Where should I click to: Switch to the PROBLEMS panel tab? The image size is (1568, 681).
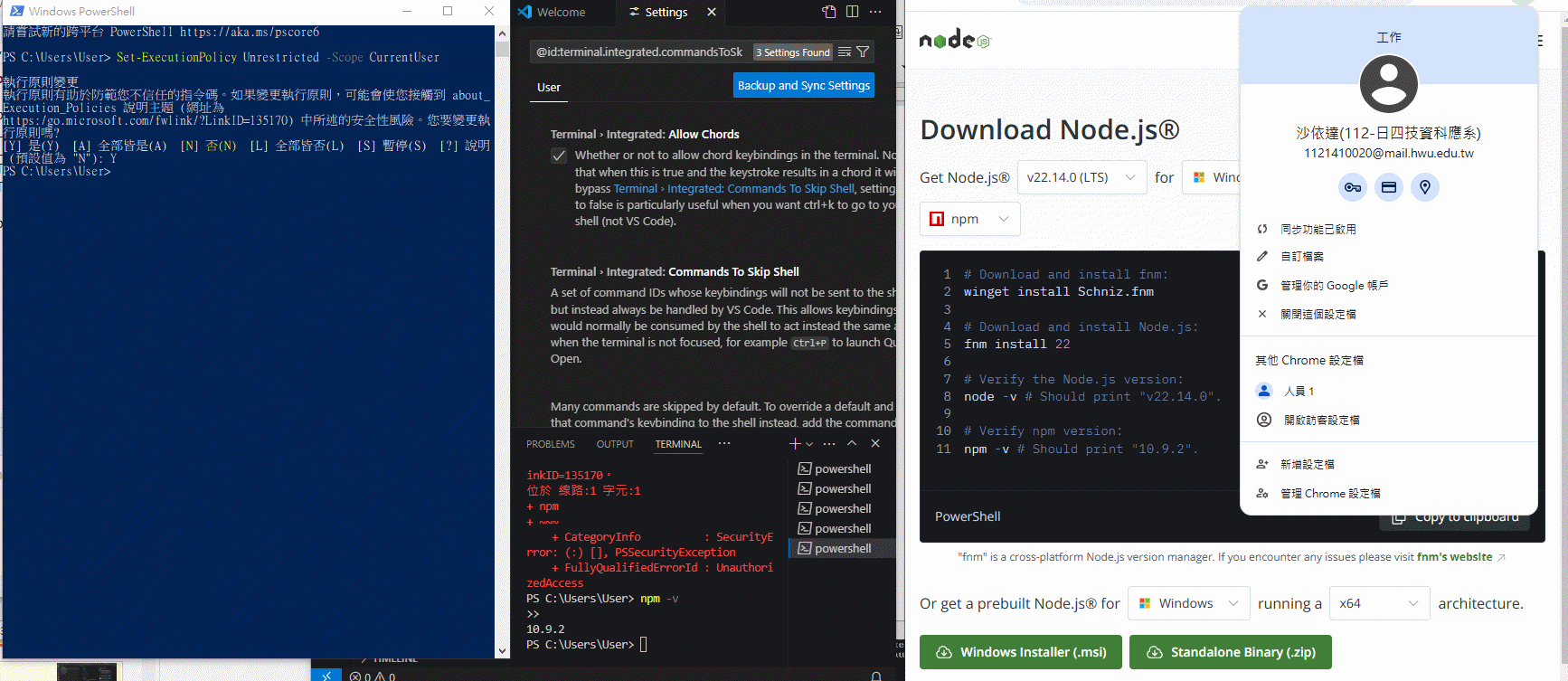(550, 444)
